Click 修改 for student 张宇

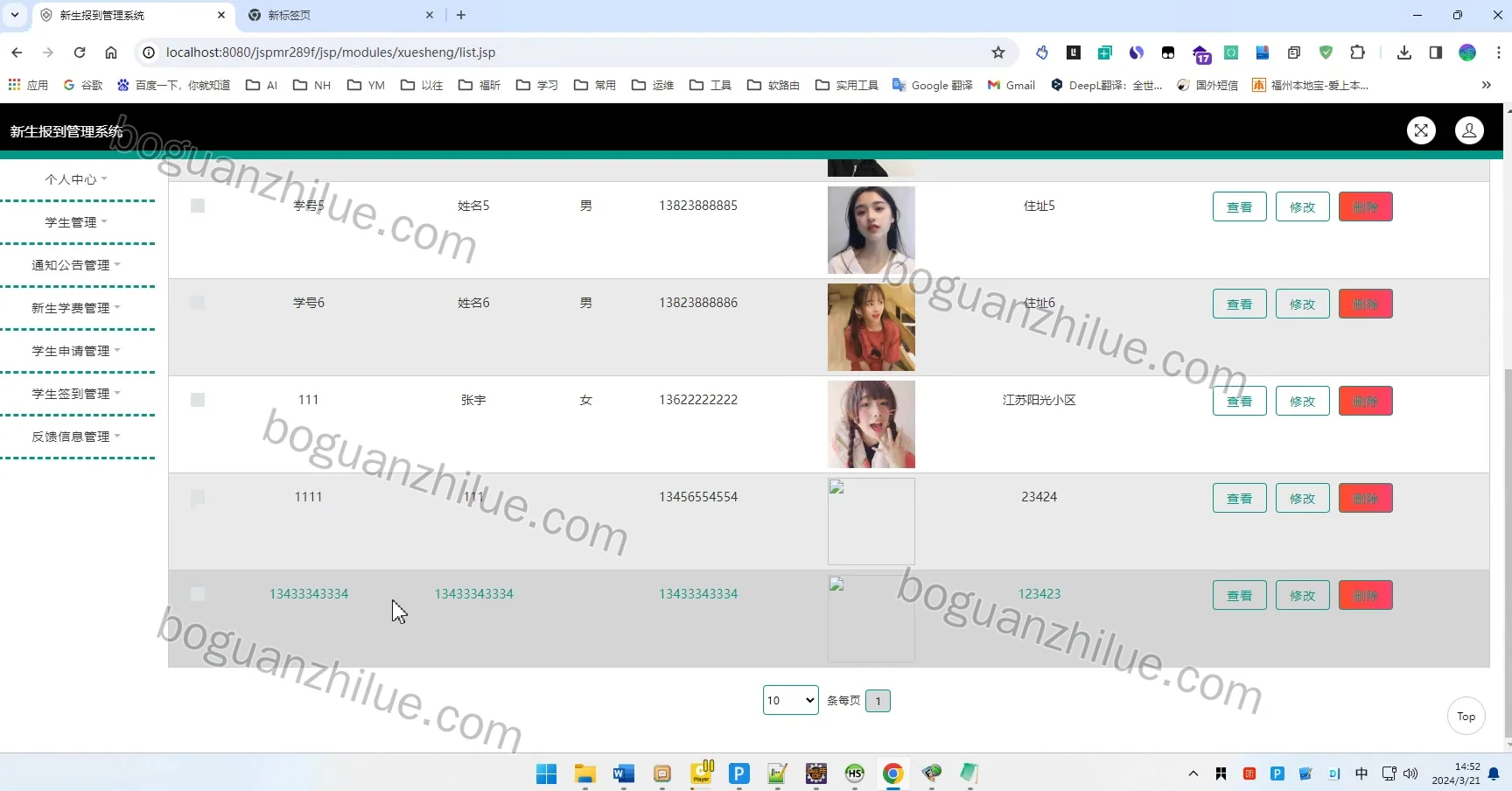click(1303, 402)
